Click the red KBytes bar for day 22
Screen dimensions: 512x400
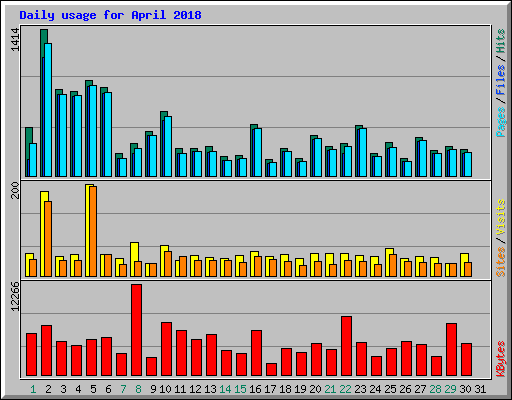coord(346,346)
